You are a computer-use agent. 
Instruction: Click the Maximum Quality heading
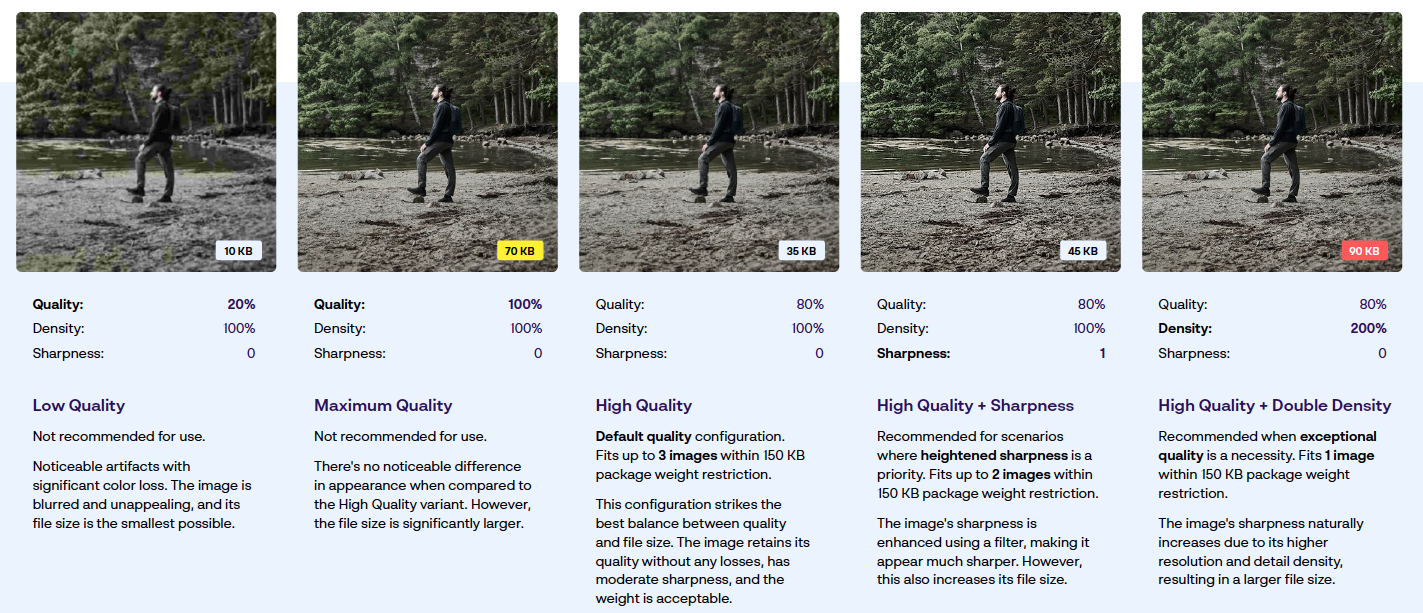click(383, 405)
